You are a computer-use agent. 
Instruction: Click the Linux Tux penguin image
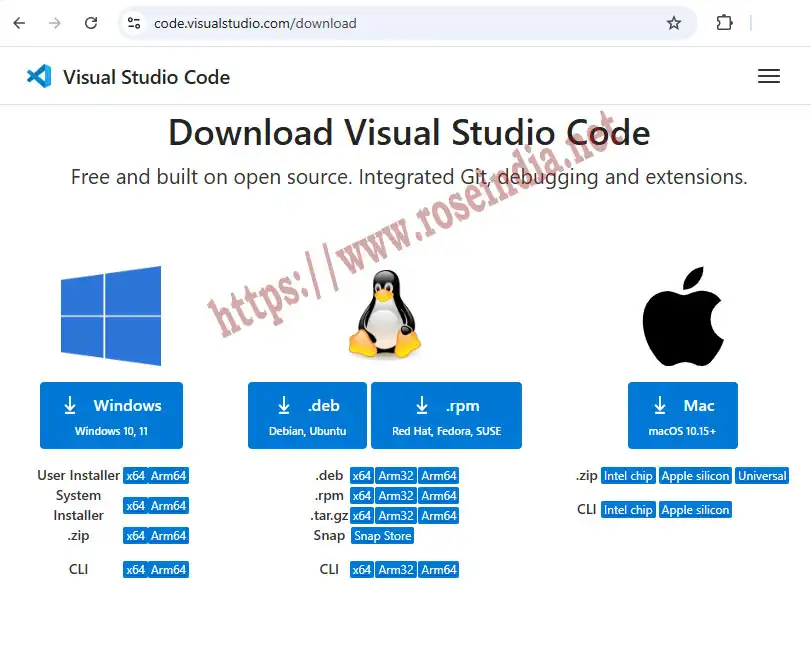(385, 313)
